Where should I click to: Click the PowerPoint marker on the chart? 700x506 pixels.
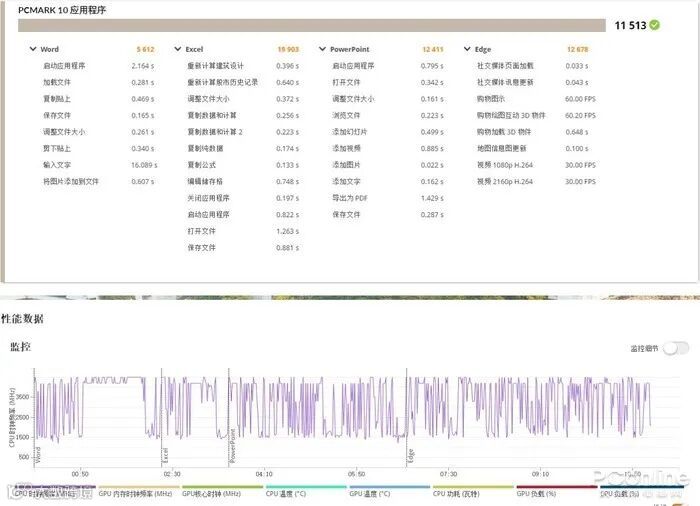pyautogui.click(x=232, y=446)
